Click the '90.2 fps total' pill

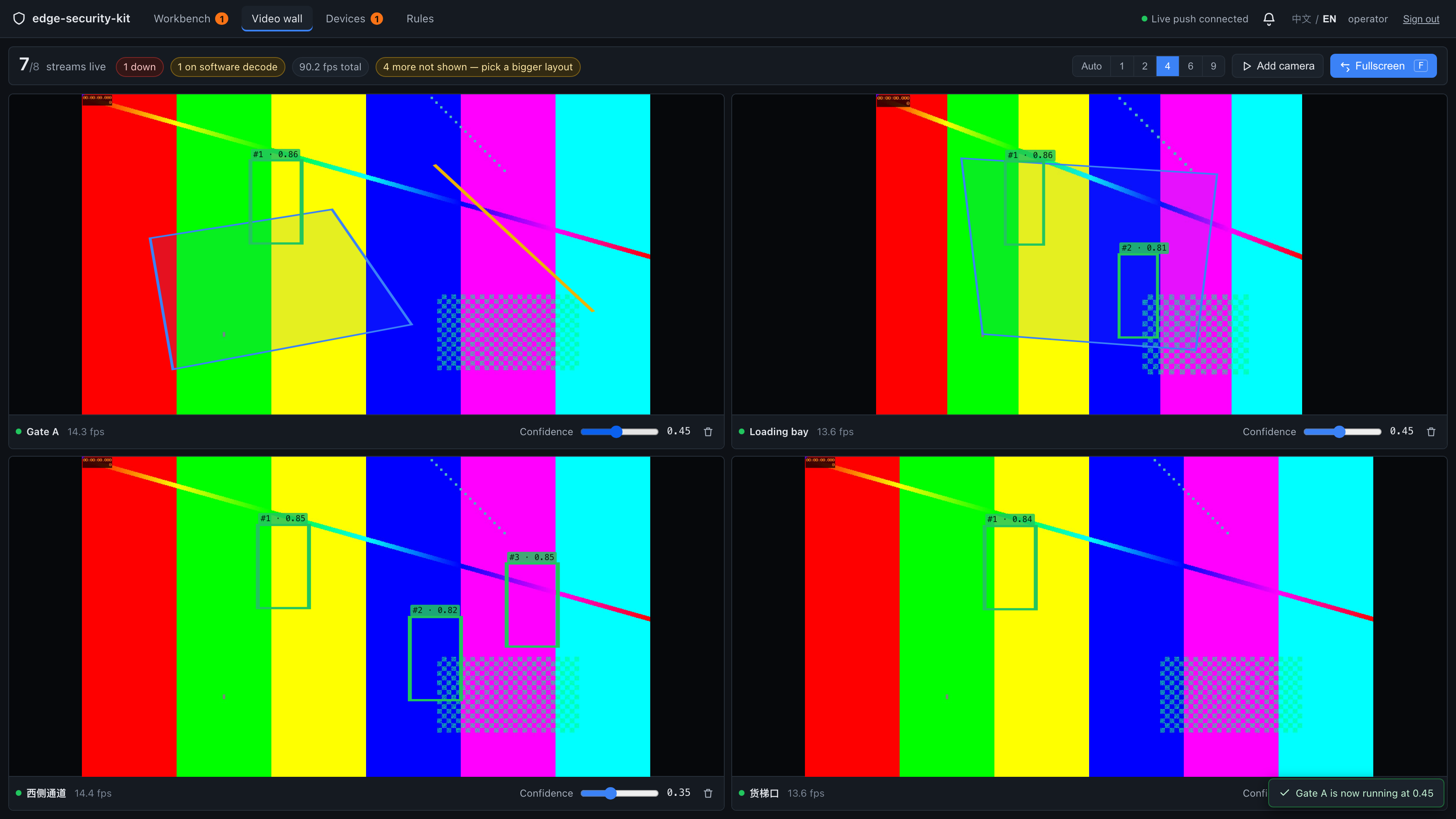click(x=330, y=67)
